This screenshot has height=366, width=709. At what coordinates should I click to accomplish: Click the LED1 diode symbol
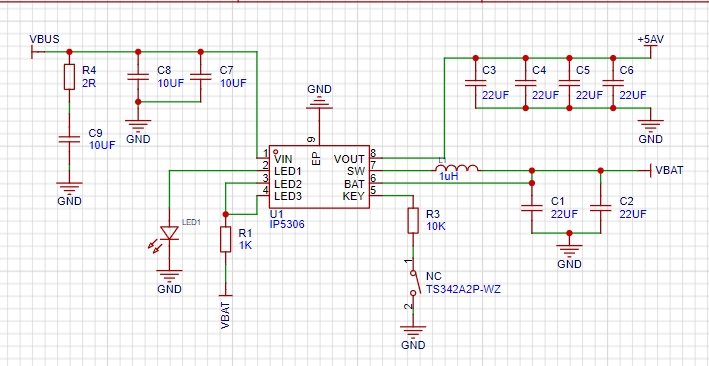pos(170,233)
